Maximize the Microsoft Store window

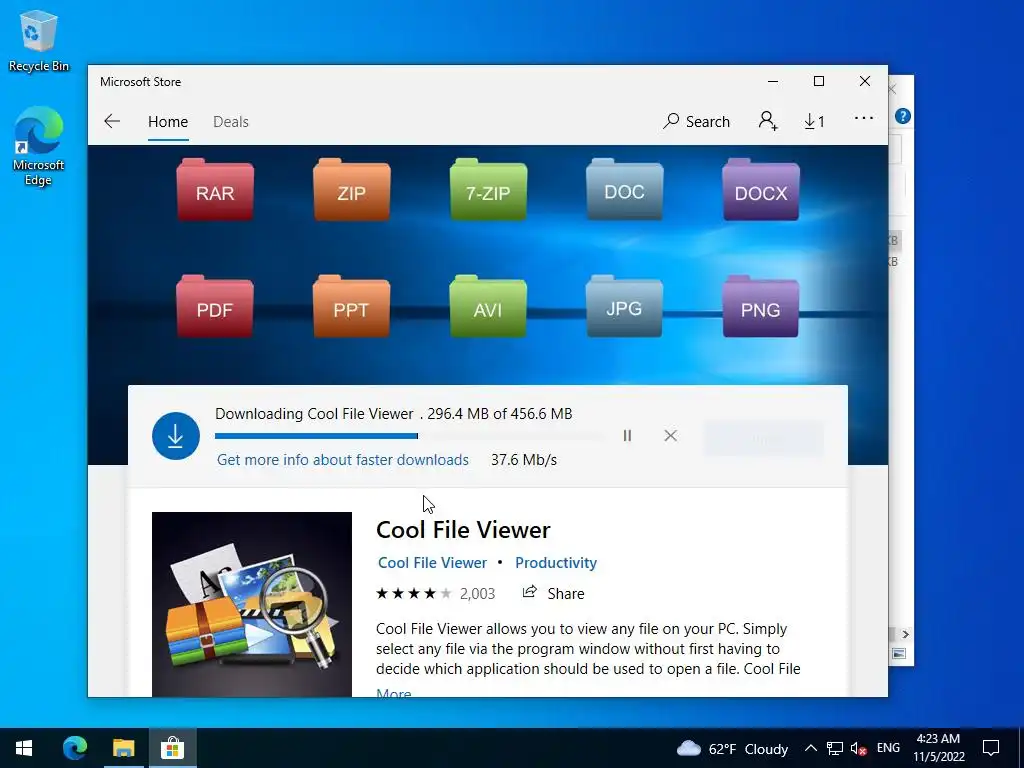819,82
